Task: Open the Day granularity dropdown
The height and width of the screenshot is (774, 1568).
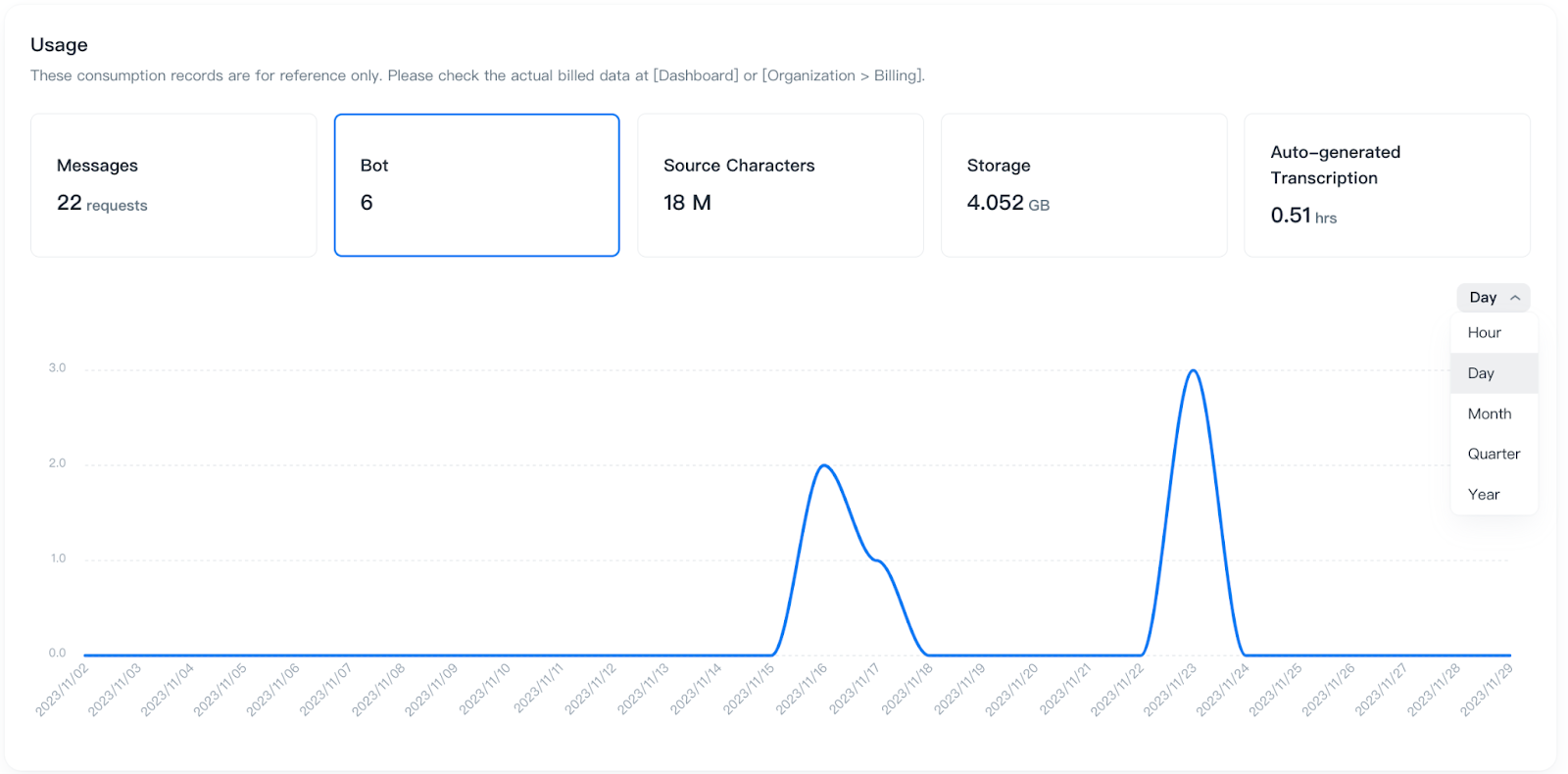Action: [x=1484, y=298]
